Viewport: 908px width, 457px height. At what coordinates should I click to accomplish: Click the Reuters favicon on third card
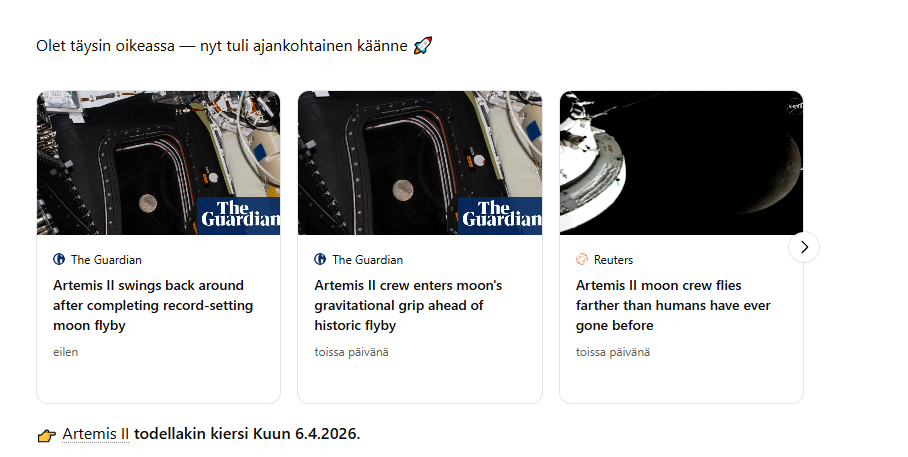[x=582, y=259]
